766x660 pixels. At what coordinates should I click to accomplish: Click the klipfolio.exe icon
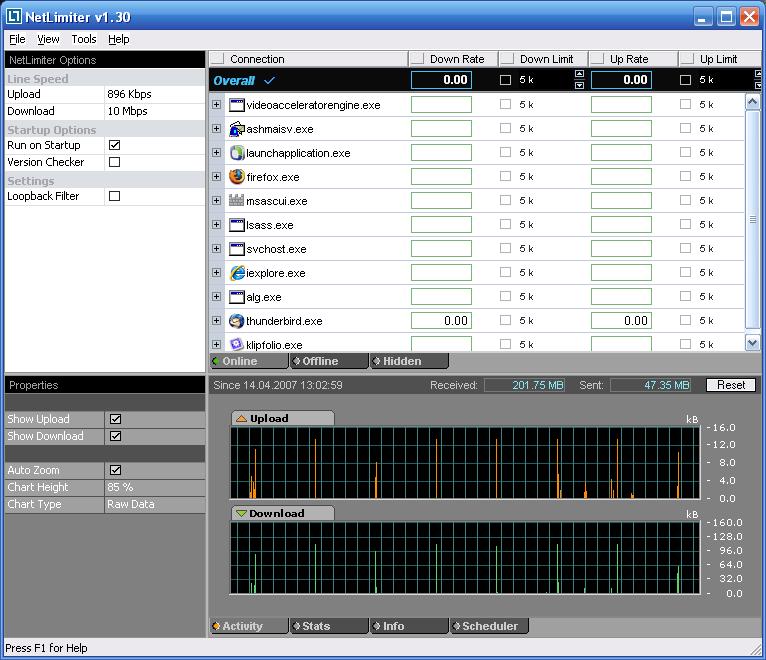point(237,344)
